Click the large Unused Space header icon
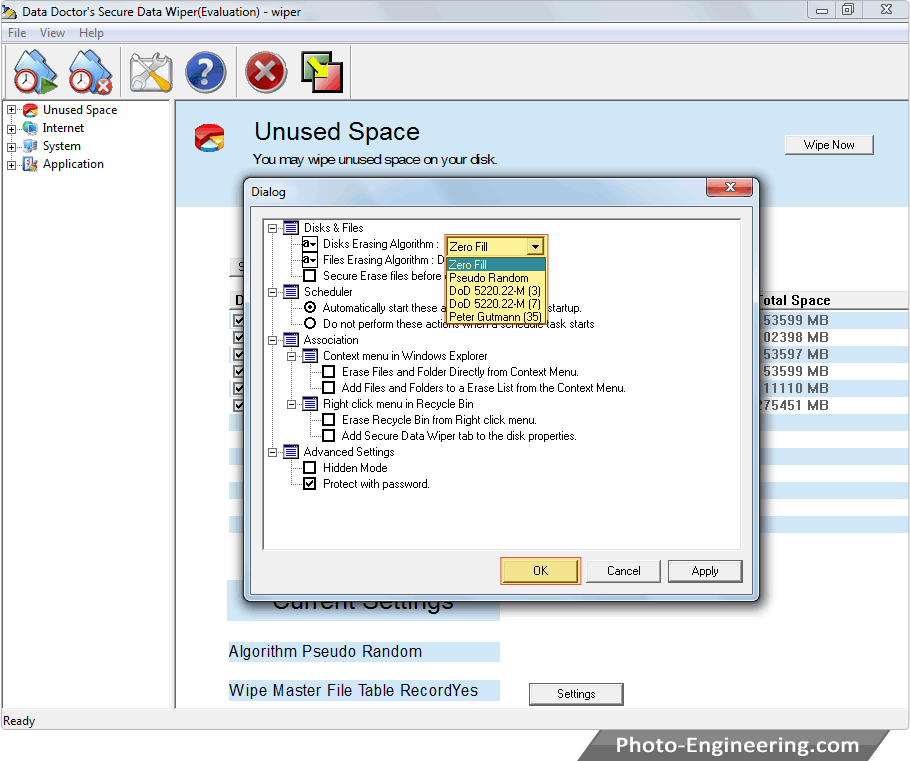 coord(210,138)
